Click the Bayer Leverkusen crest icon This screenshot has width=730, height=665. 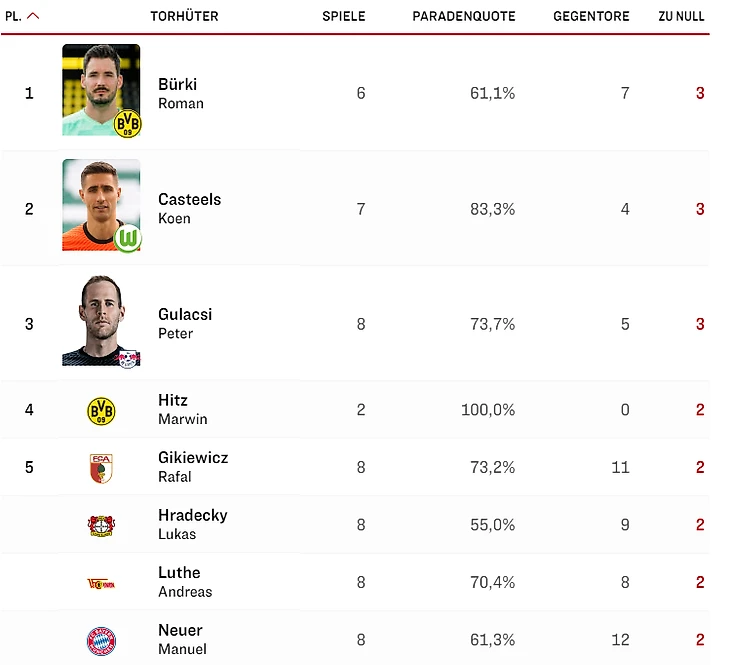[x=101, y=526]
